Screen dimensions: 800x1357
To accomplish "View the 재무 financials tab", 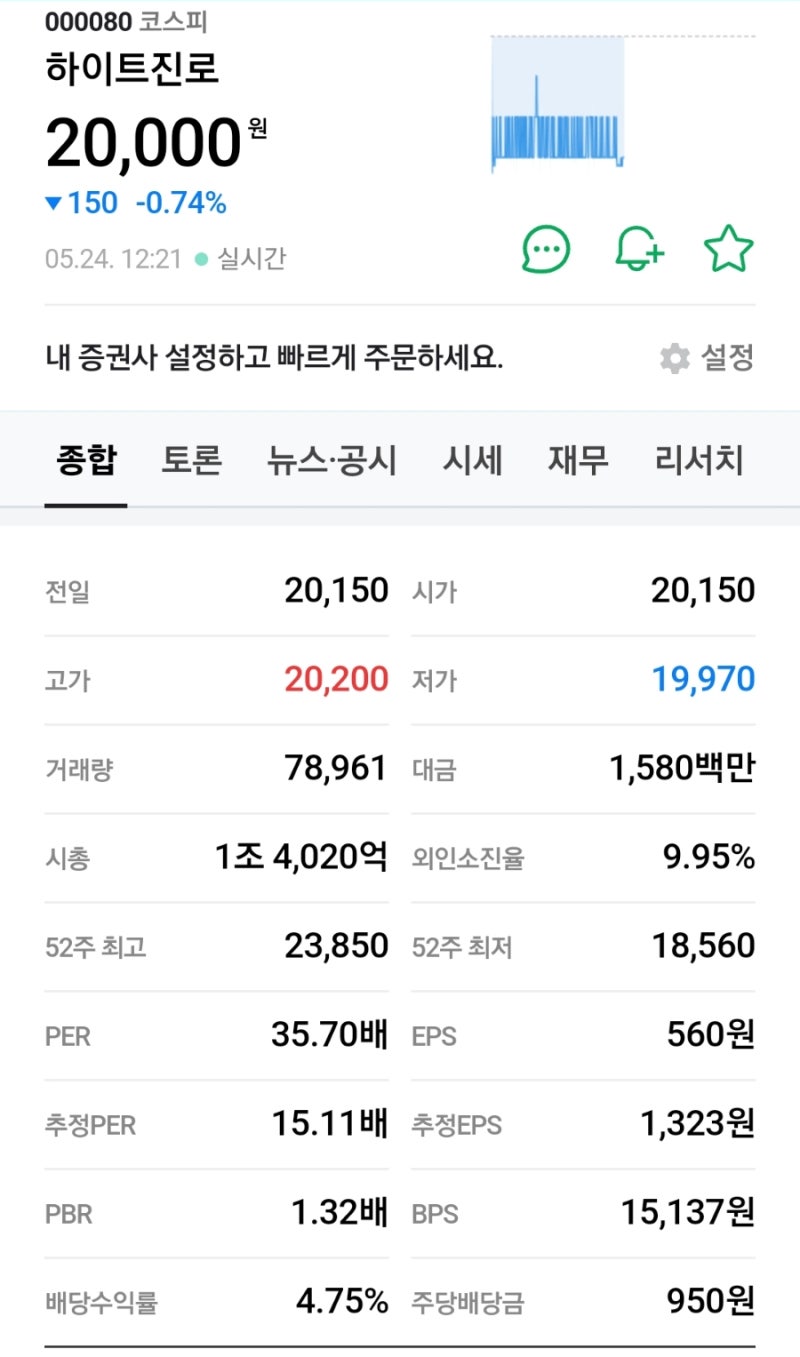I will 576,460.
